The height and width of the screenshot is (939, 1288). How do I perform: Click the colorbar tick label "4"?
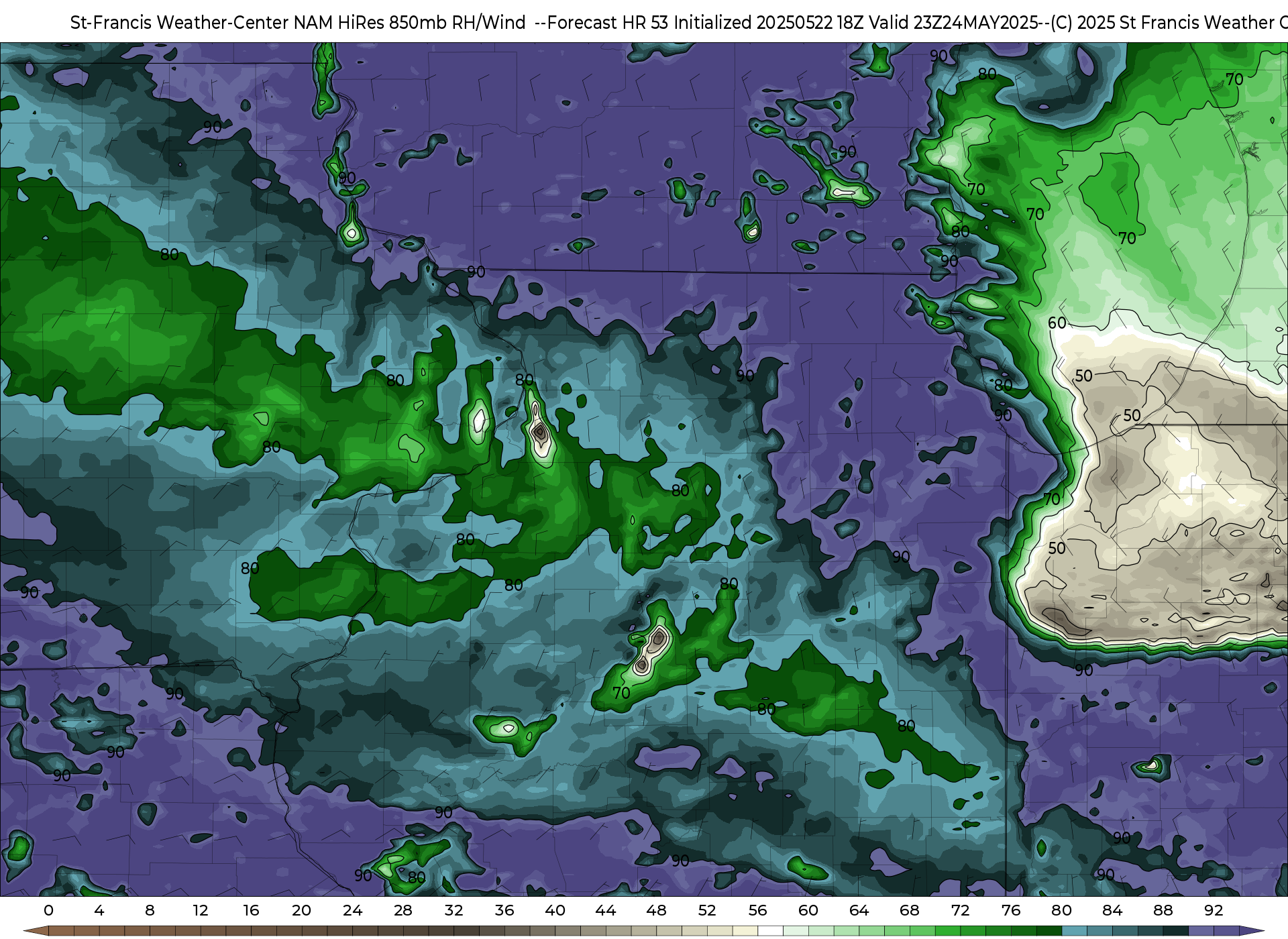[99, 910]
